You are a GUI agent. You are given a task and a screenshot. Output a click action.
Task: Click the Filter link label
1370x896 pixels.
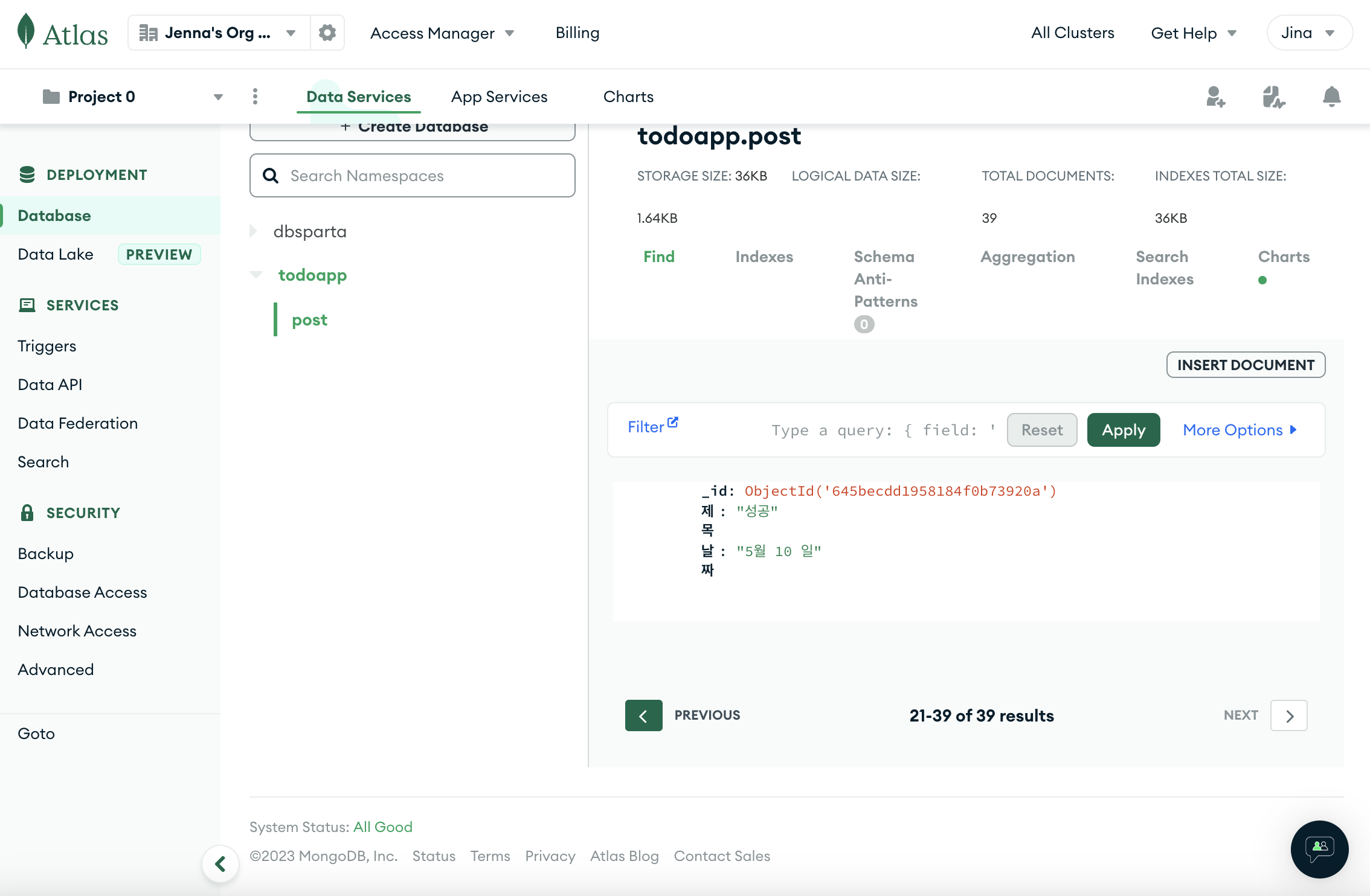[646, 427]
